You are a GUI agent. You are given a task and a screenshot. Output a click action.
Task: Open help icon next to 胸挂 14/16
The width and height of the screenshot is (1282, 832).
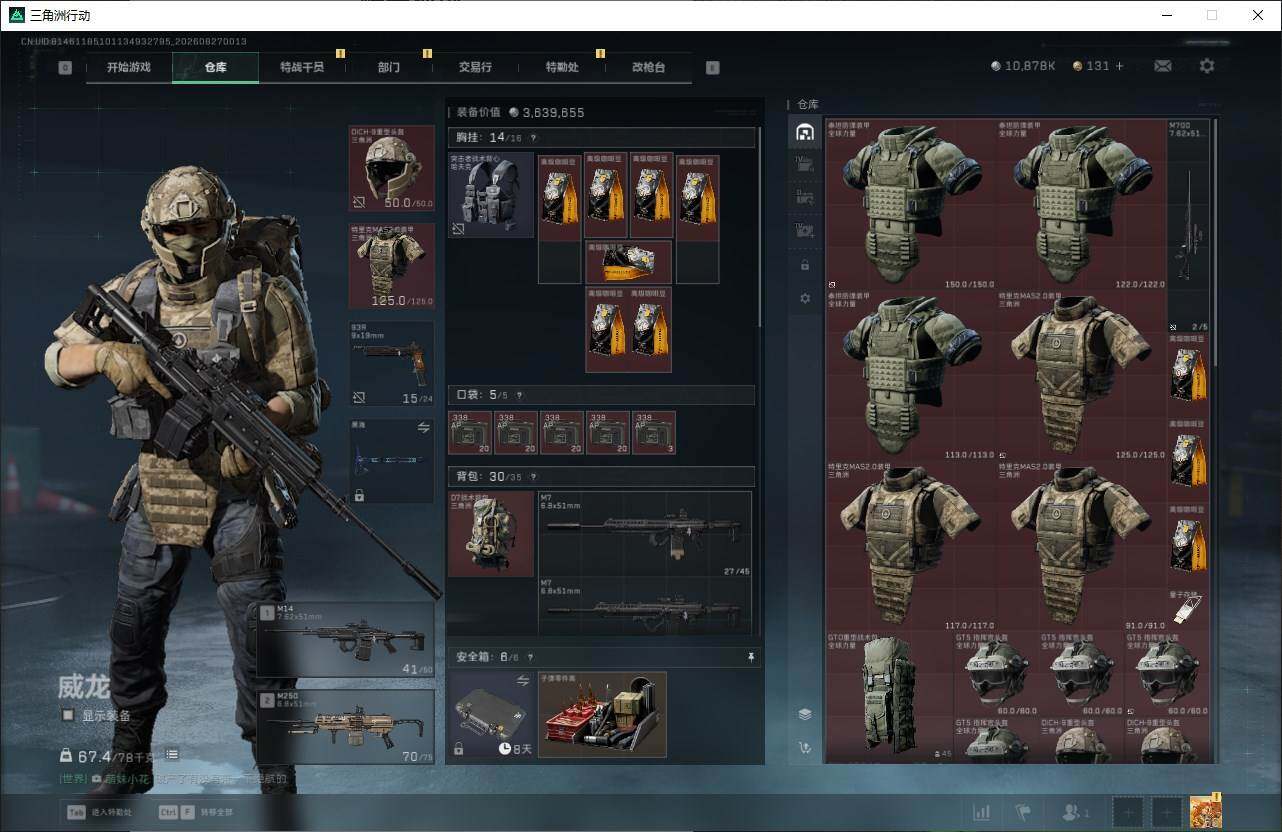tap(532, 138)
